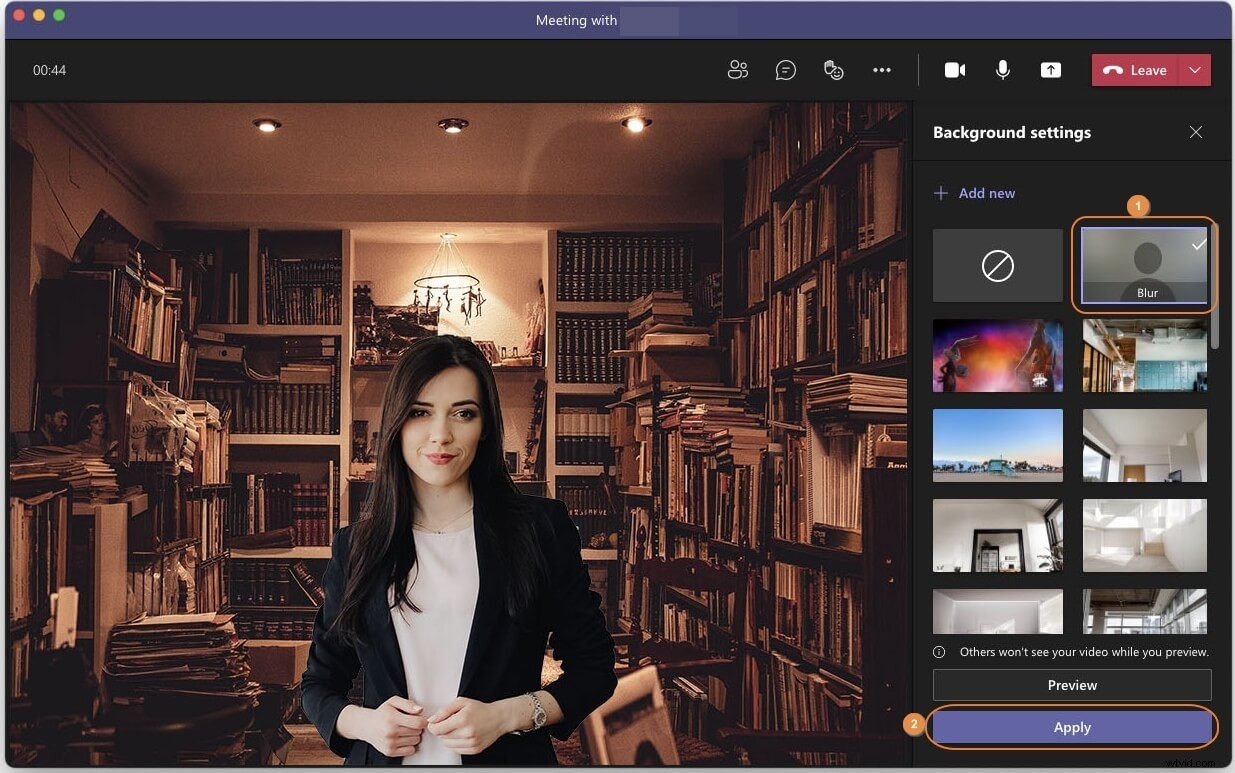Open the Leave options dropdown chevron
The height and width of the screenshot is (773, 1235).
tap(1195, 70)
